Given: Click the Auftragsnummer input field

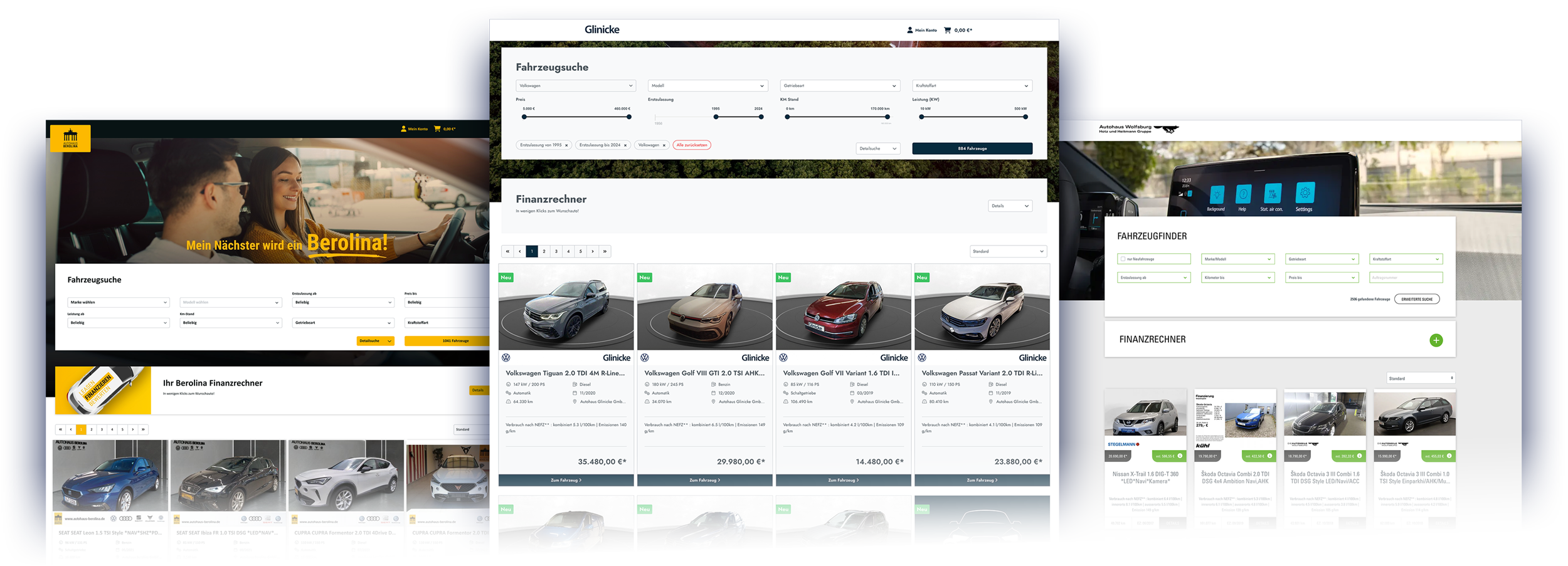Looking at the screenshot, I should [x=1406, y=278].
